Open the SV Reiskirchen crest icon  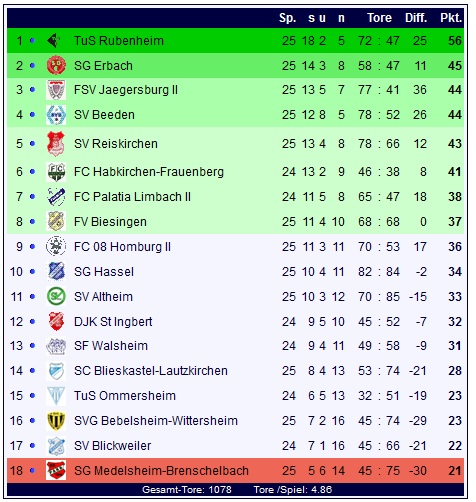(56, 144)
